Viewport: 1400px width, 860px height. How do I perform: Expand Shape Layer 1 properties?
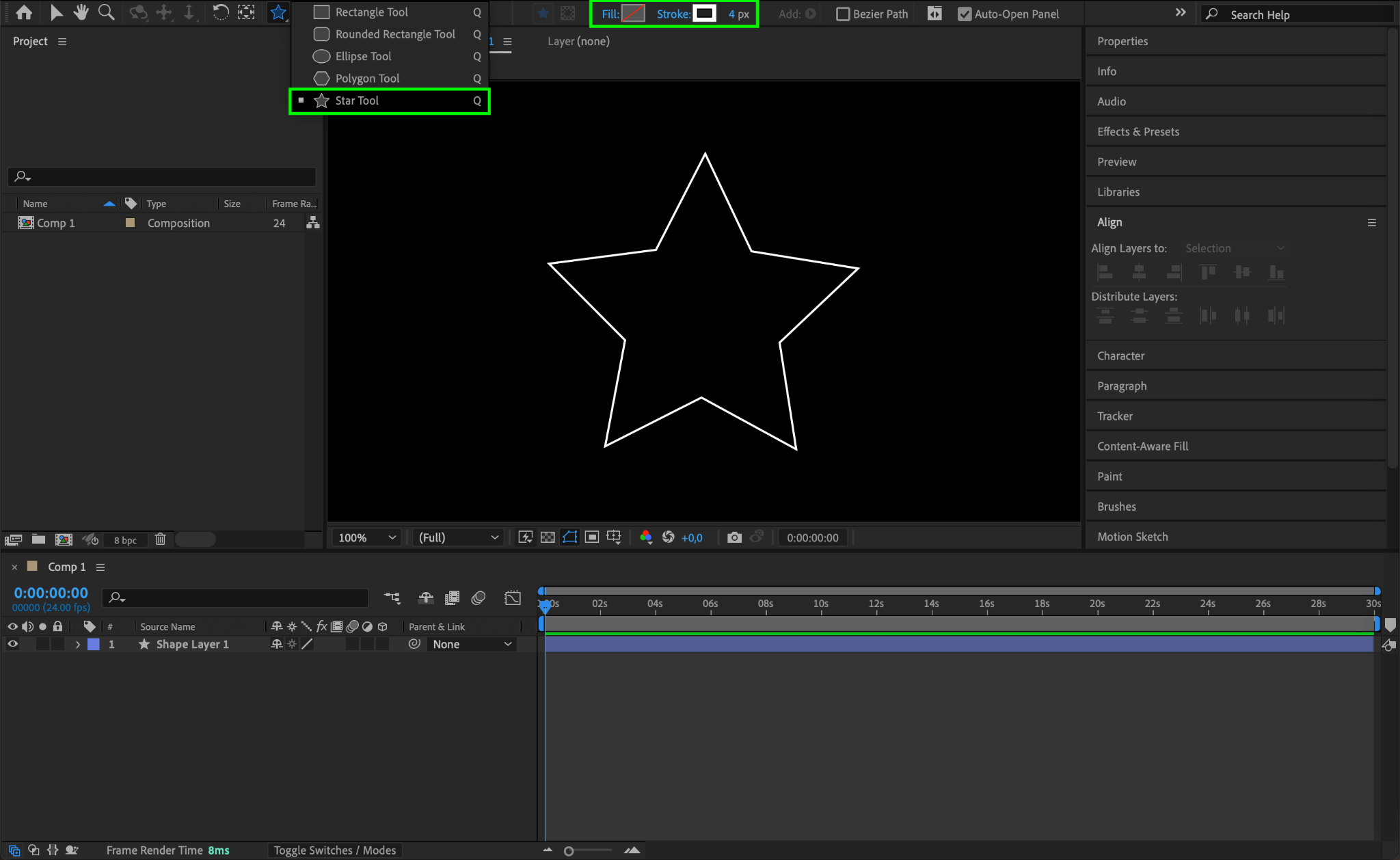(x=78, y=644)
